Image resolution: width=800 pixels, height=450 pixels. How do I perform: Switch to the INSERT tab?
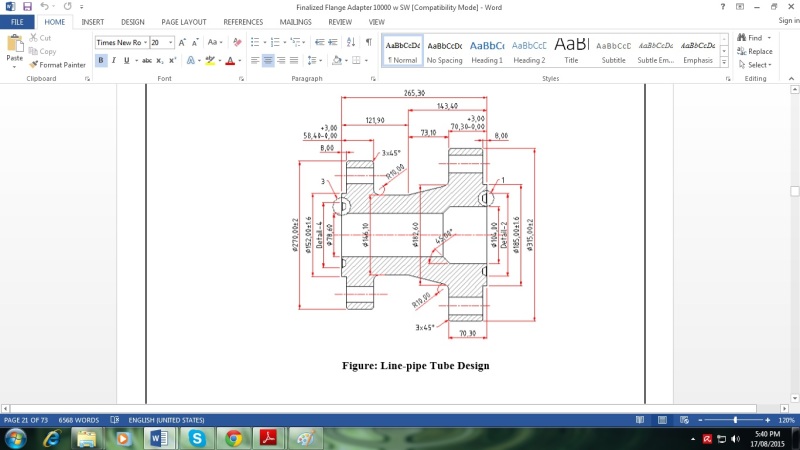(92, 22)
